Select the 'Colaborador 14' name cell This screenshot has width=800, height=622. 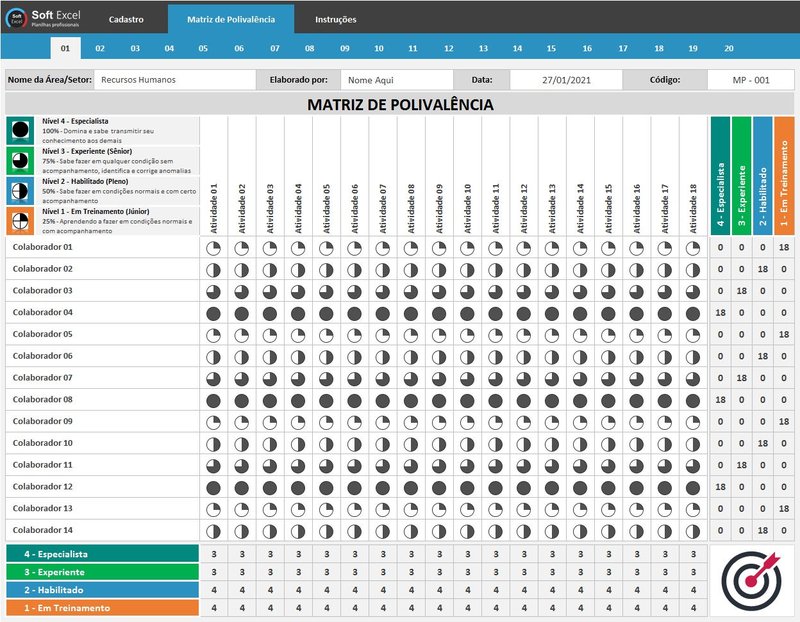103,530
